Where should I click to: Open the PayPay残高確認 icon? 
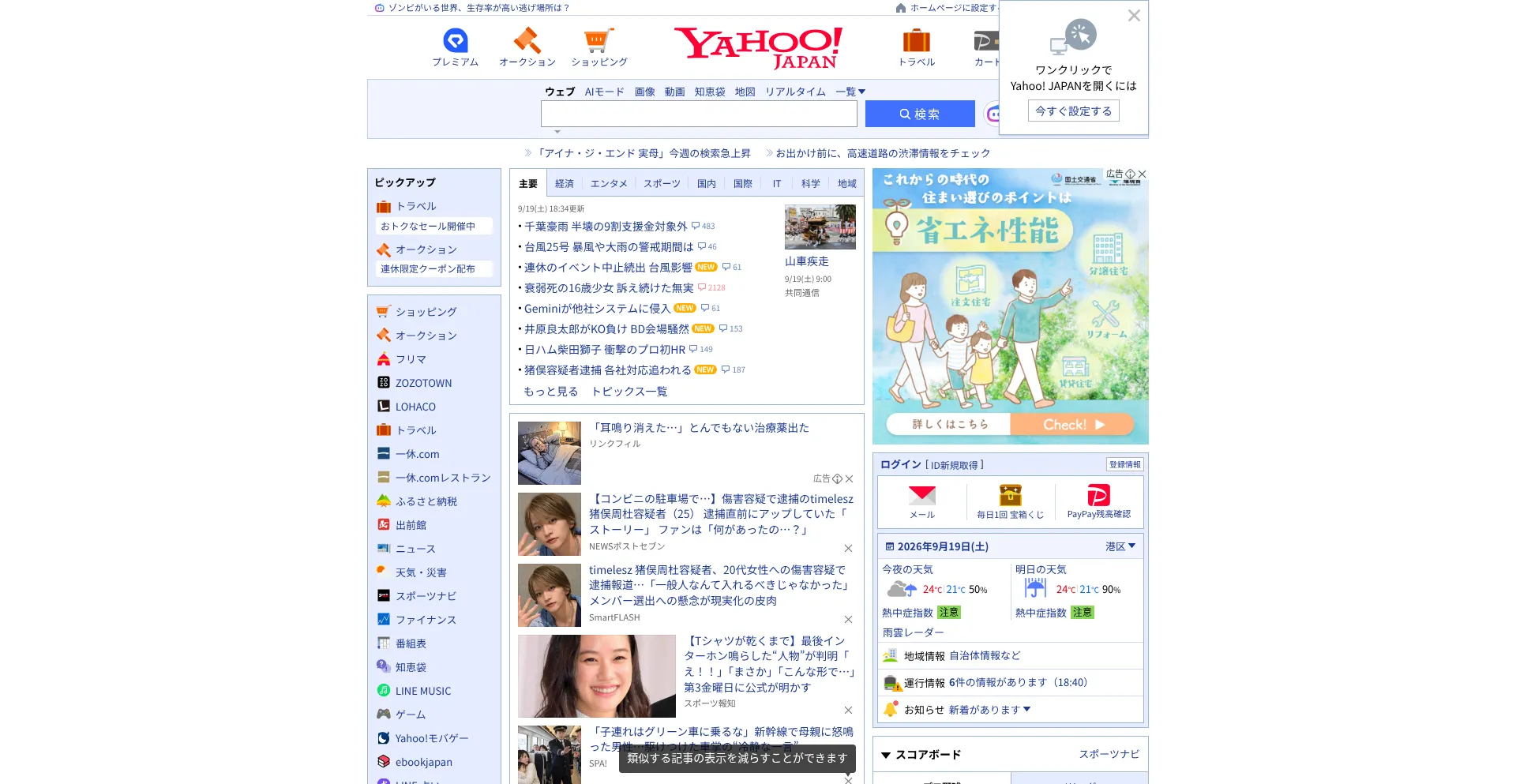1099,495
